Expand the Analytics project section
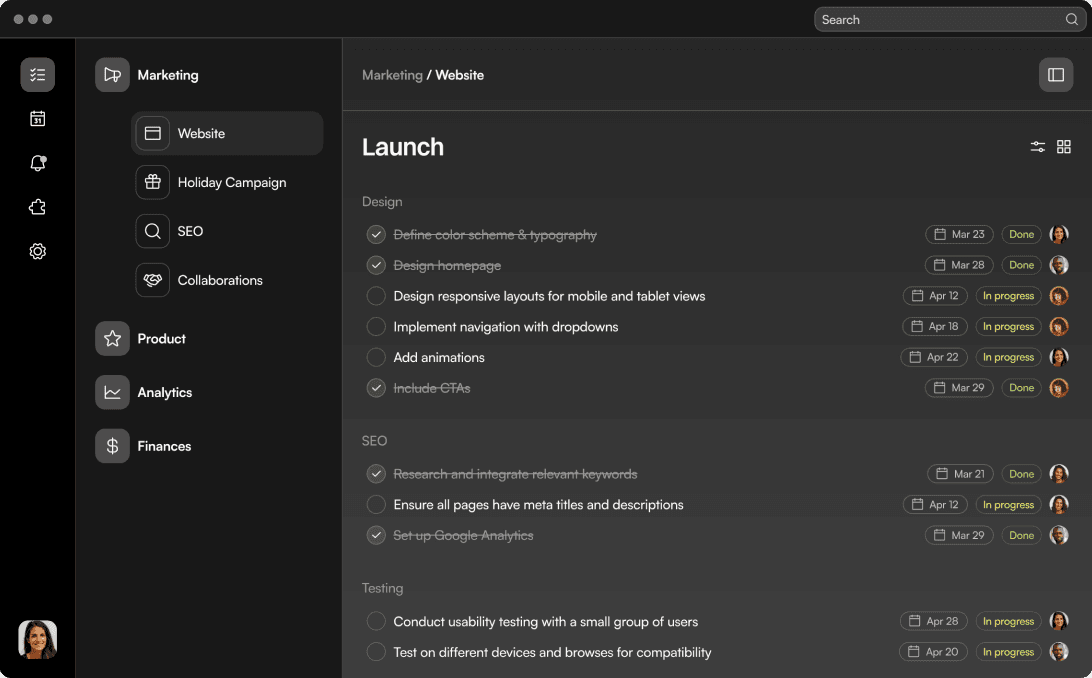The width and height of the screenshot is (1092, 678). [165, 392]
